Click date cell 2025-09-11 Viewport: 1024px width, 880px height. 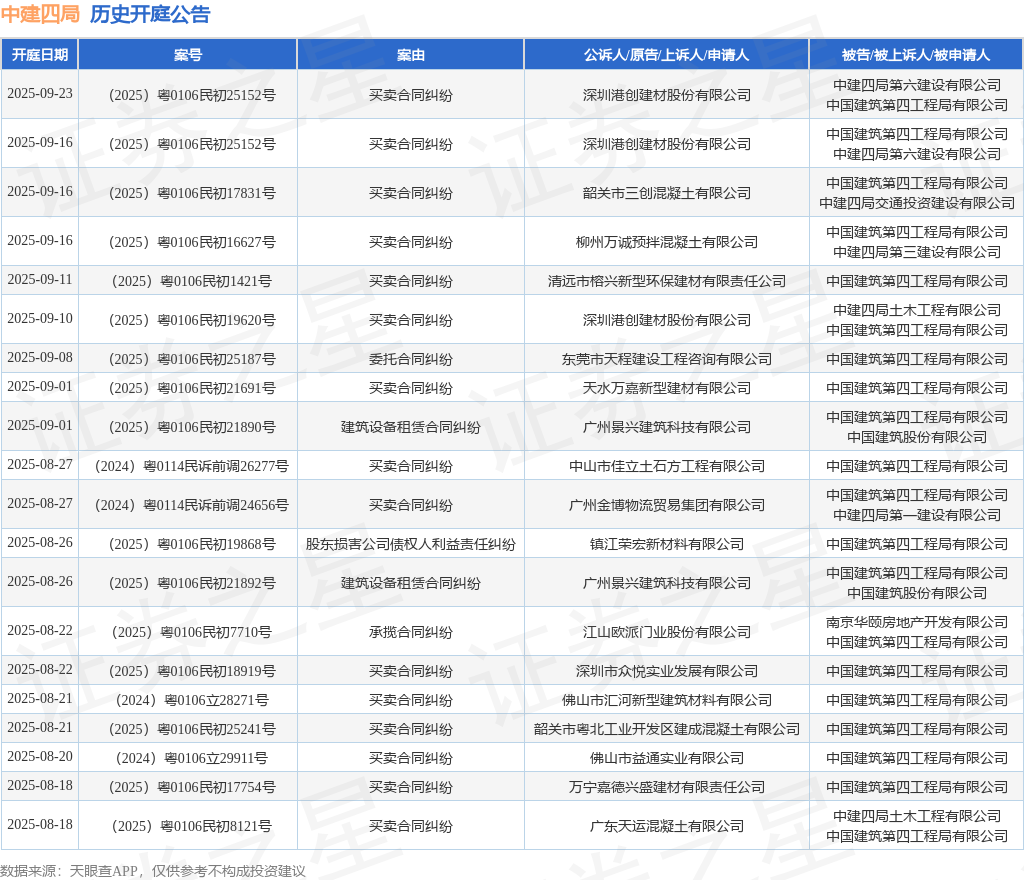coord(40,279)
